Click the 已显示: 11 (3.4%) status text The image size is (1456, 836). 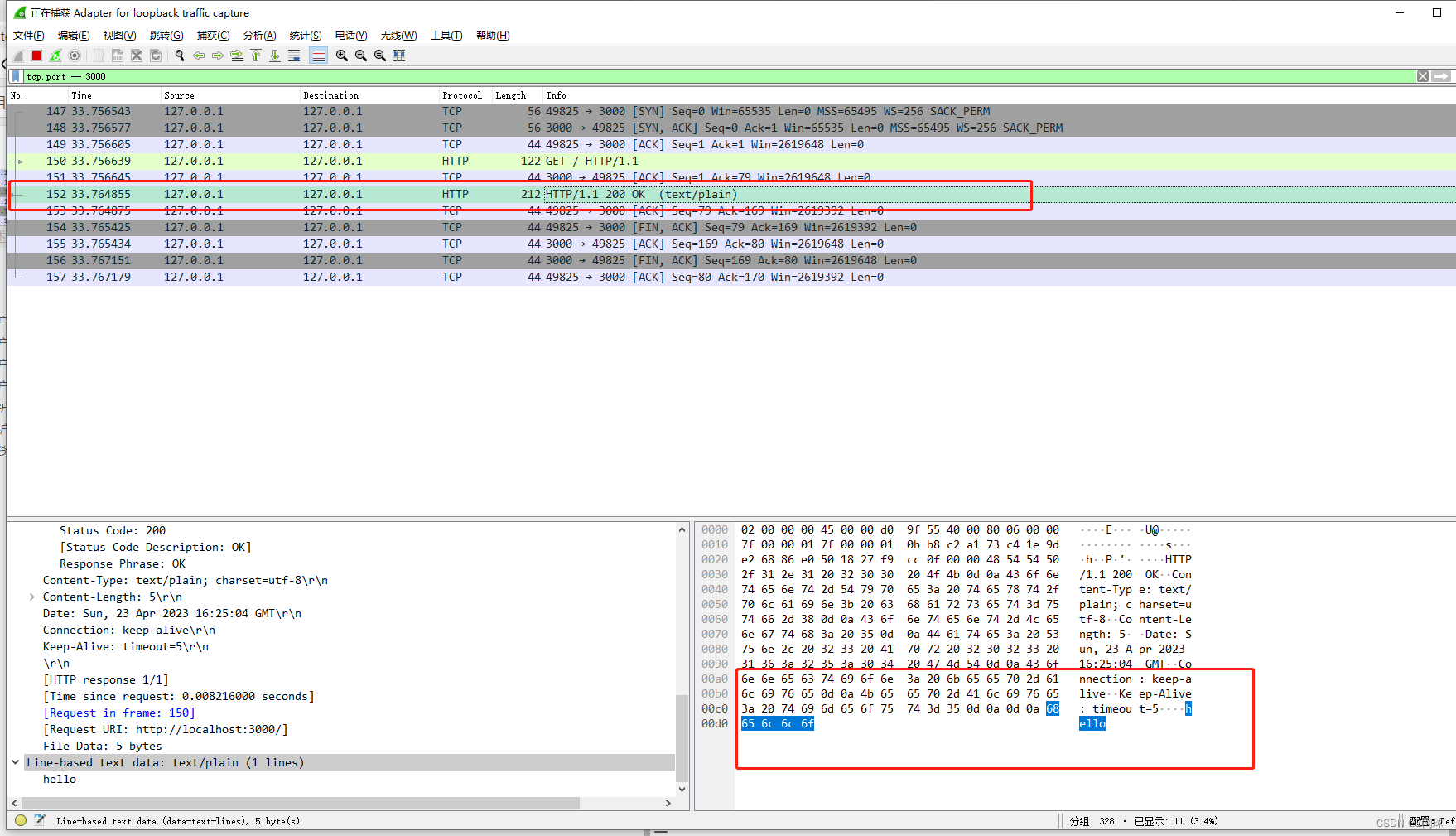pyautogui.click(x=1176, y=821)
